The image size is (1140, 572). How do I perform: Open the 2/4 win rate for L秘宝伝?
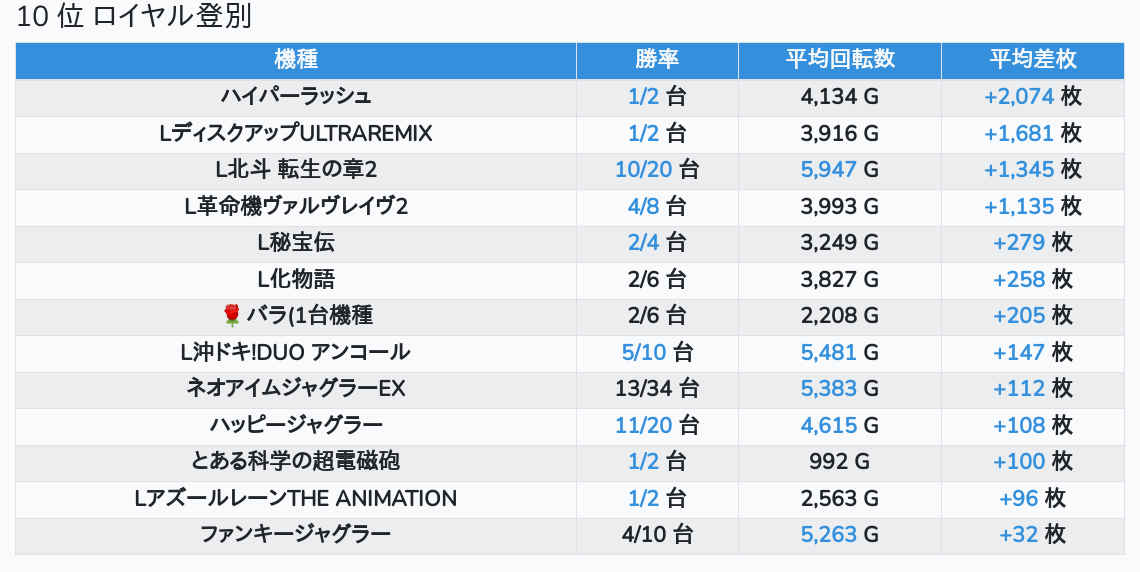click(644, 243)
